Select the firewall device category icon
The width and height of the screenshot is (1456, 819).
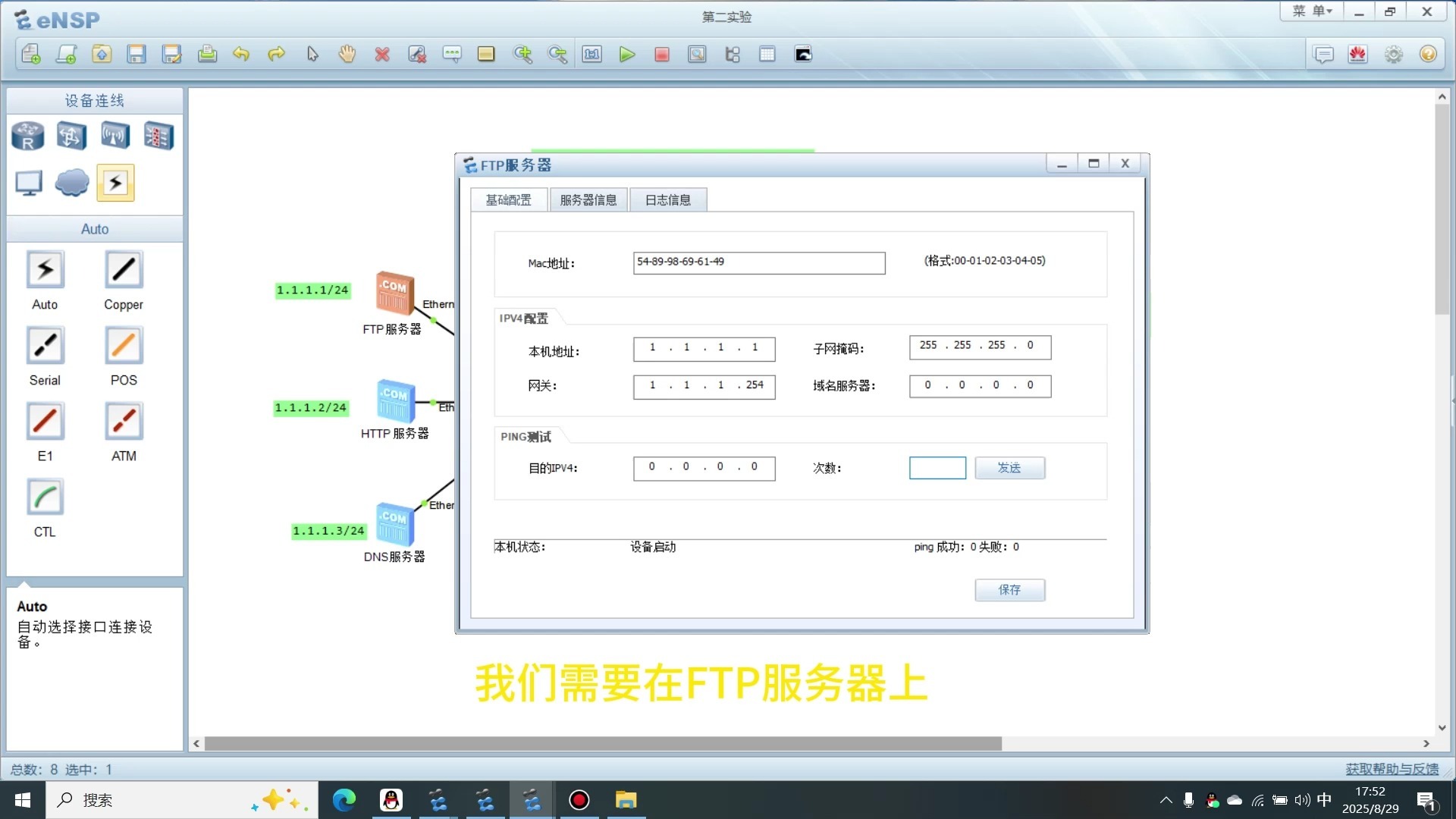pyautogui.click(x=158, y=136)
